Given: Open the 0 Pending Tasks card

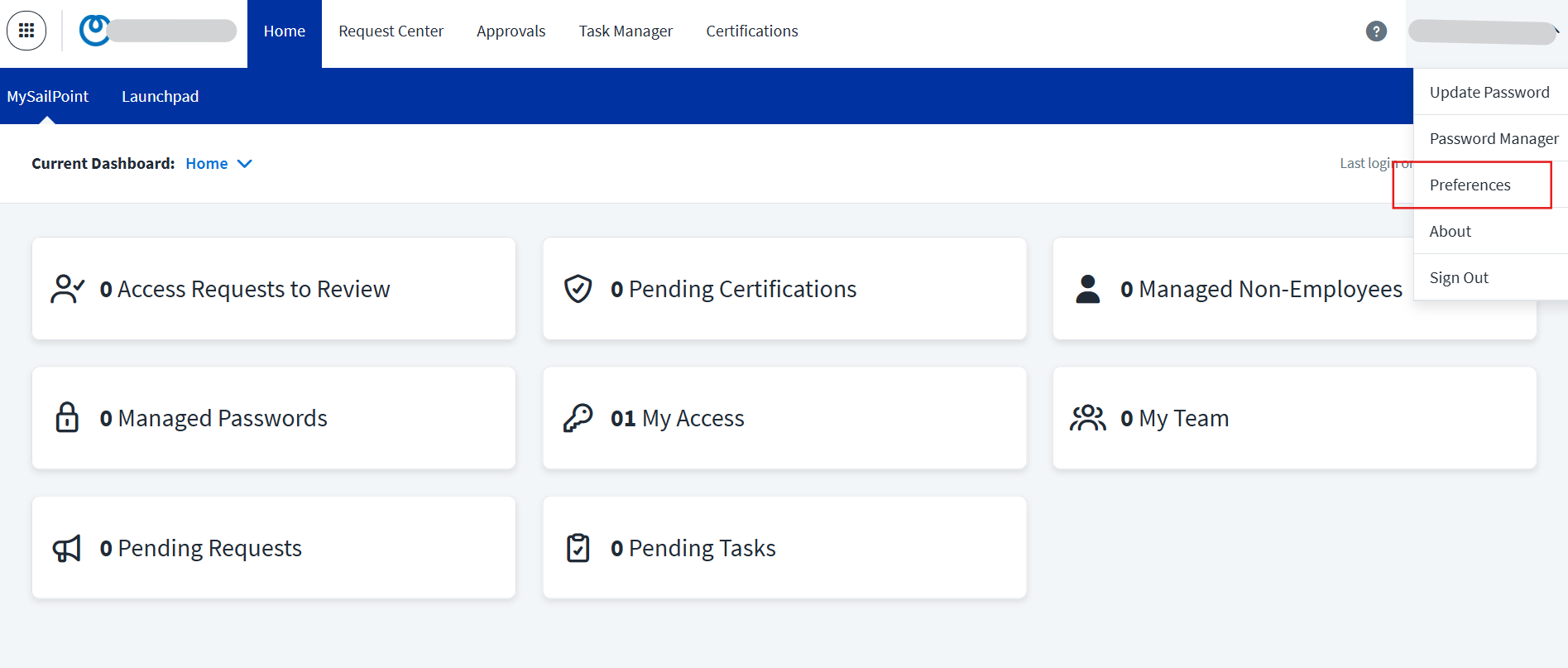Looking at the screenshot, I should tap(784, 548).
